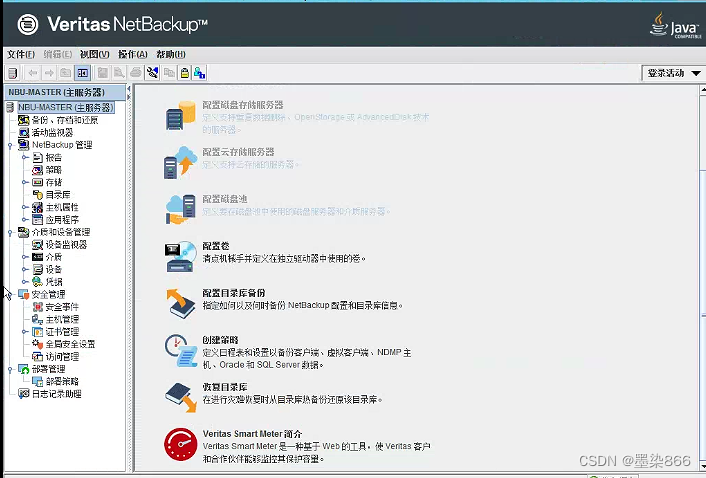The image size is (706, 478).
Task: Expand the 证书管理 tree node
Action: [x=24, y=332]
